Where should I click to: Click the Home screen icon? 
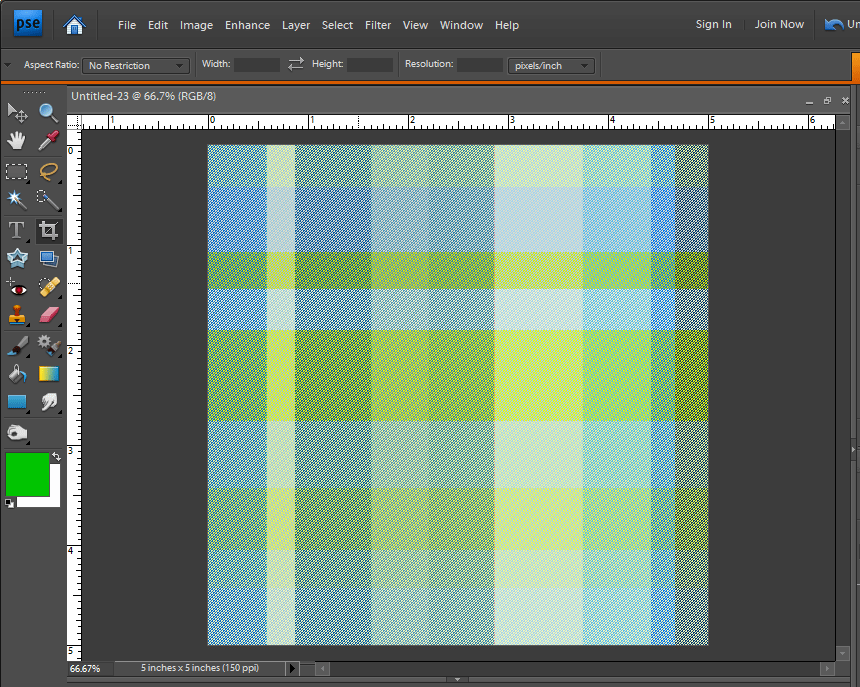click(72, 25)
